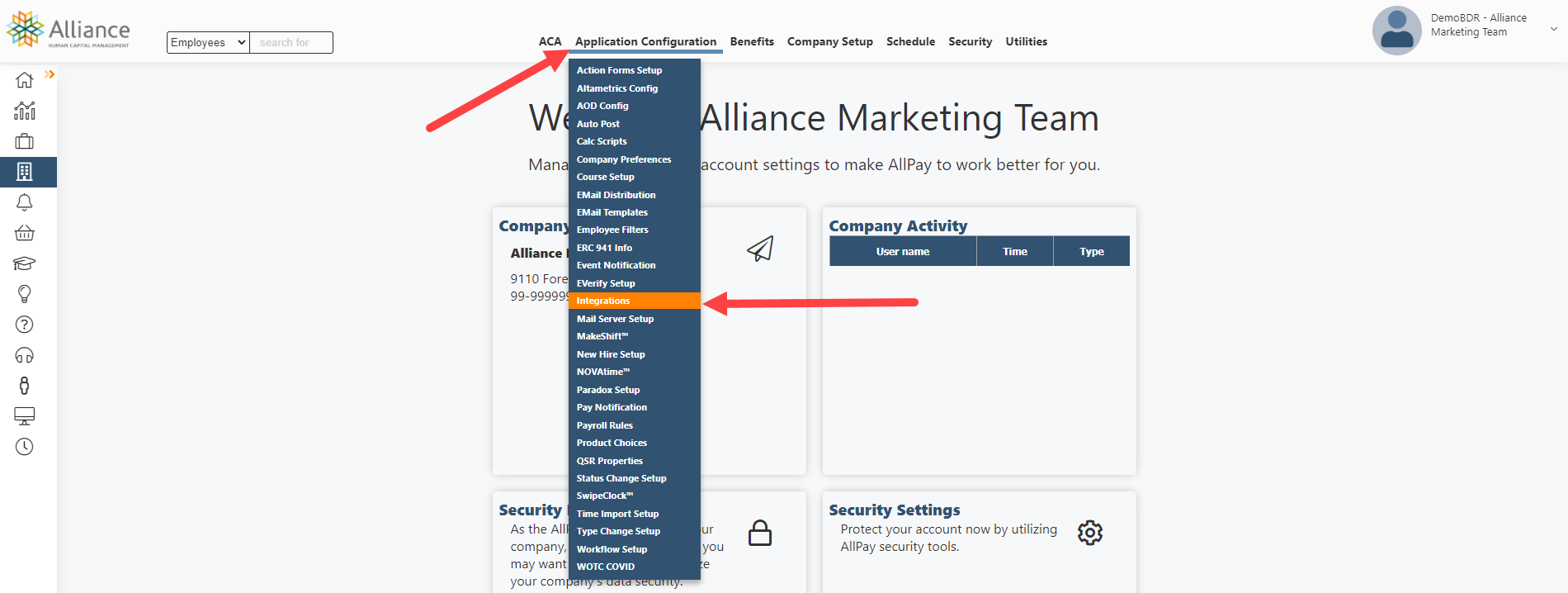Open the Application Configuration menu
The image size is (1568, 593).
645,41
